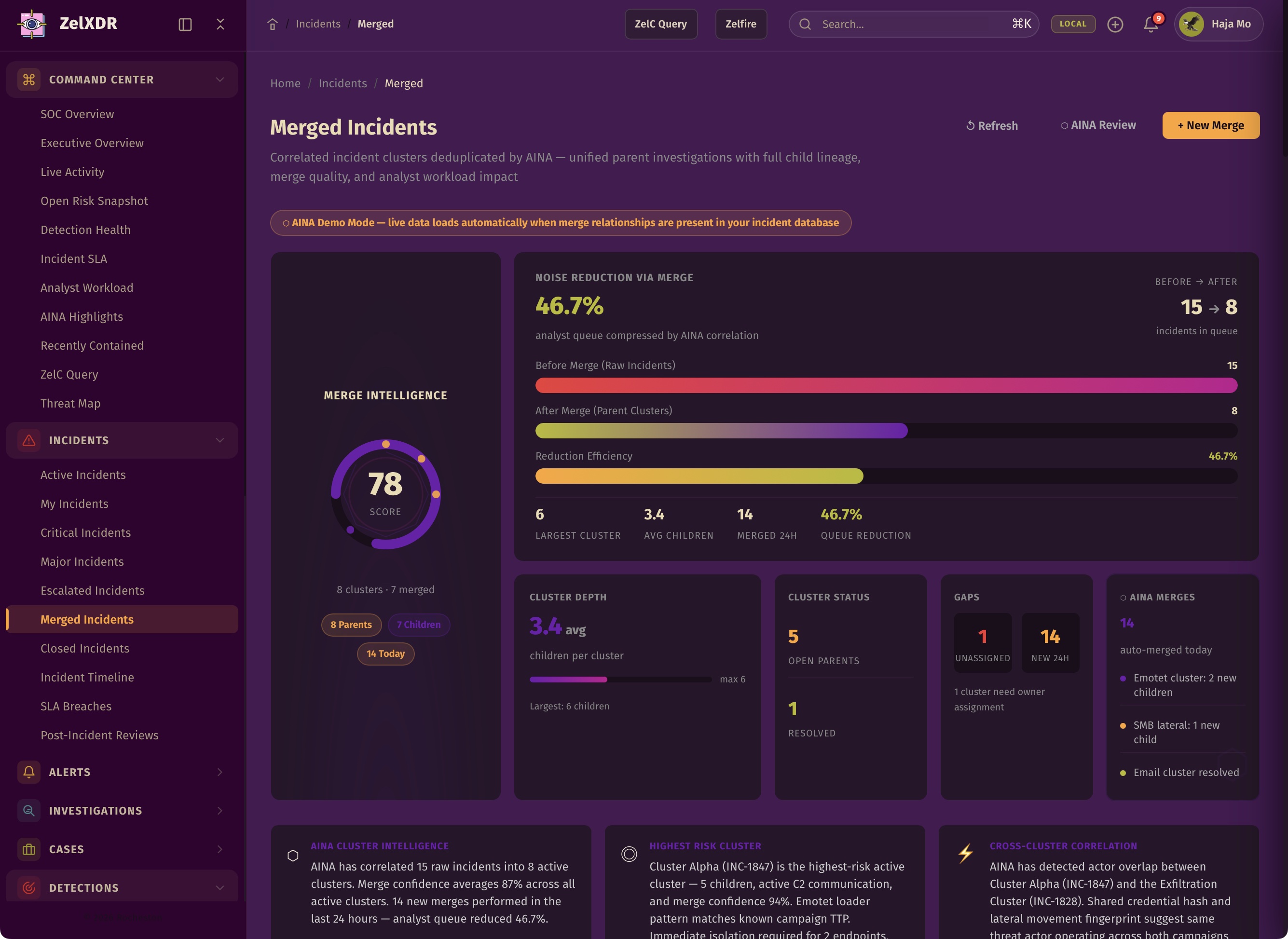Image resolution: width=1288 pixels, height=939 pixels.
Task: Click the collapse arrows icon beside the logo
Action: point(220,24)
